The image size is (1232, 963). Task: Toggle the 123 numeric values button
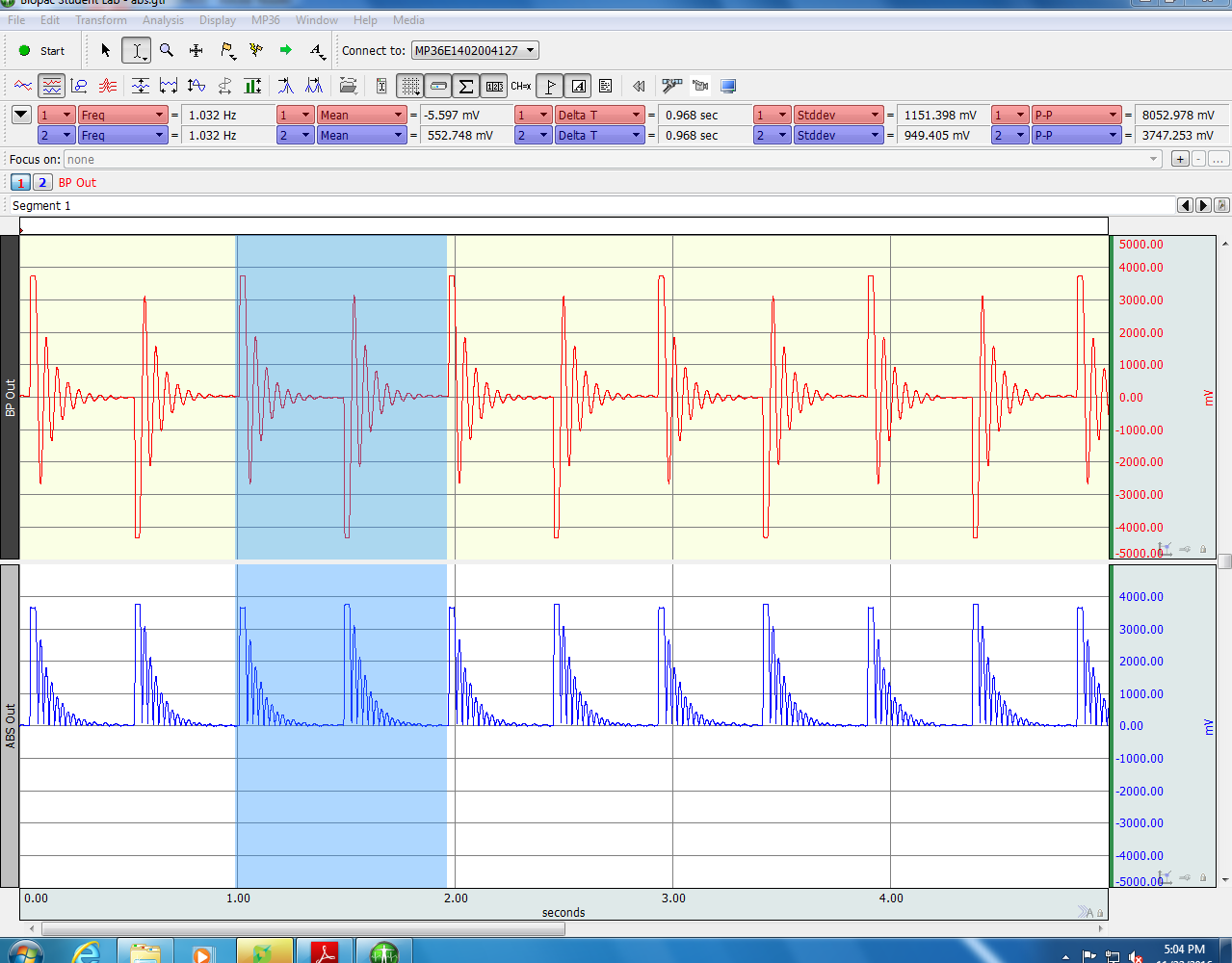[494, 86]
